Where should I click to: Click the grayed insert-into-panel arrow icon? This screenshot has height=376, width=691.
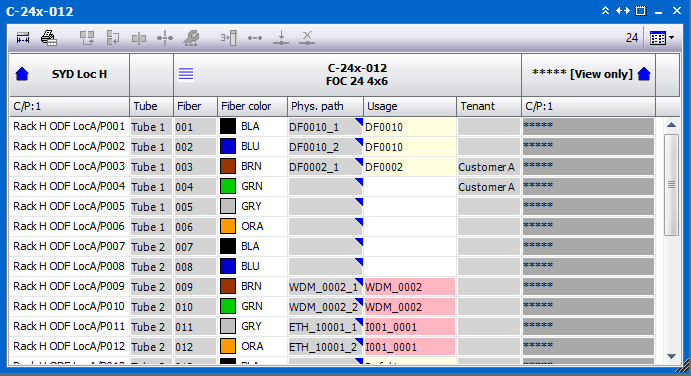click(x=229, y=38)
